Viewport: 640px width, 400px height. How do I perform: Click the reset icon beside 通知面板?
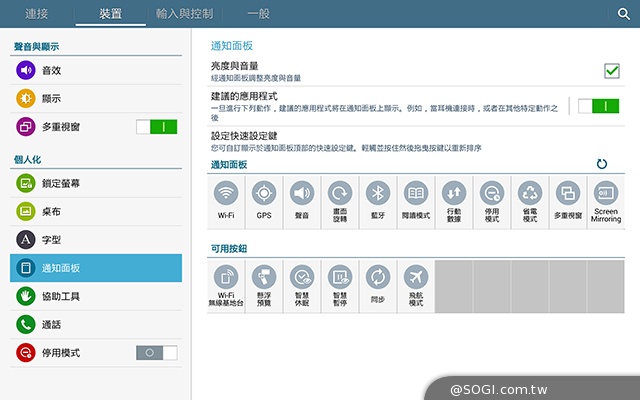click(x=602, y=164)
